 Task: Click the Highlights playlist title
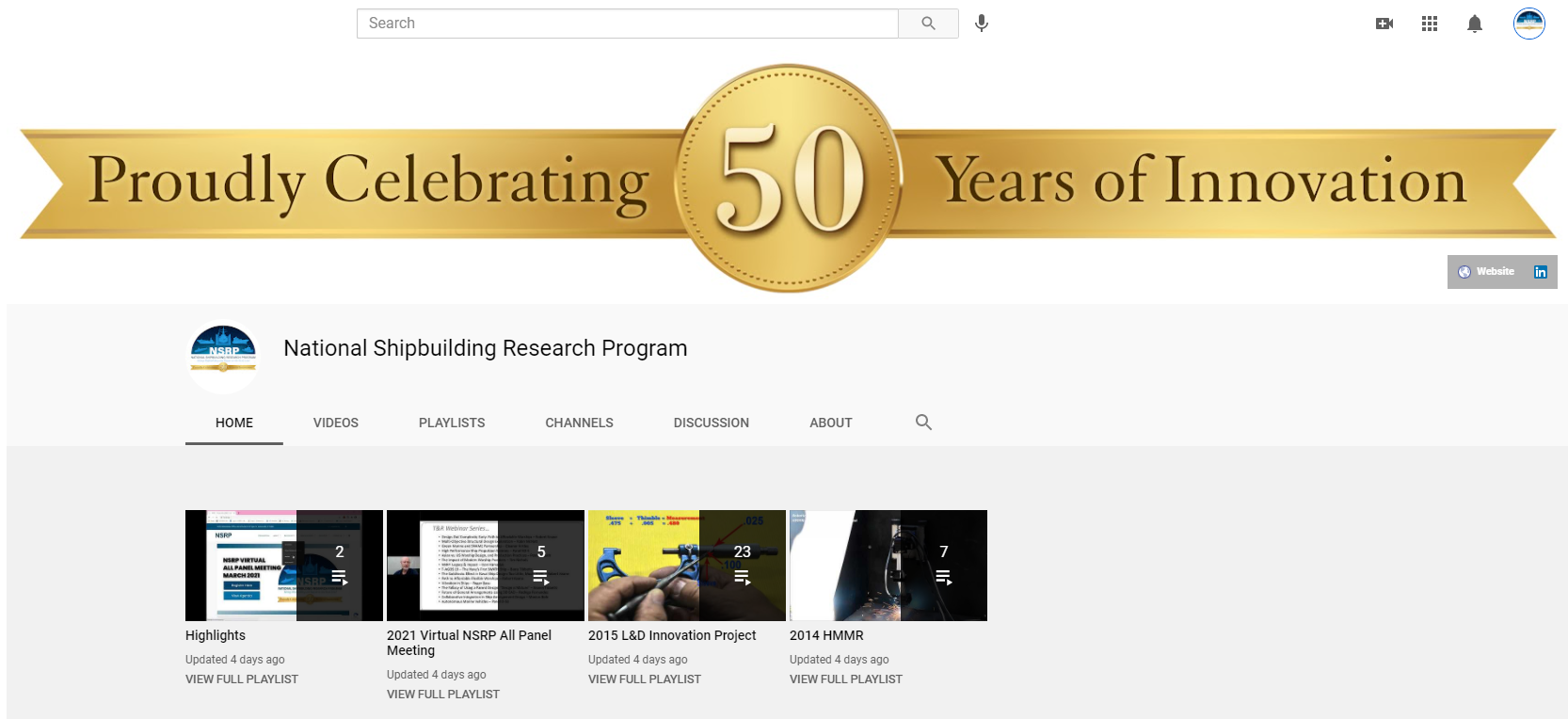[x=216, y=635]
